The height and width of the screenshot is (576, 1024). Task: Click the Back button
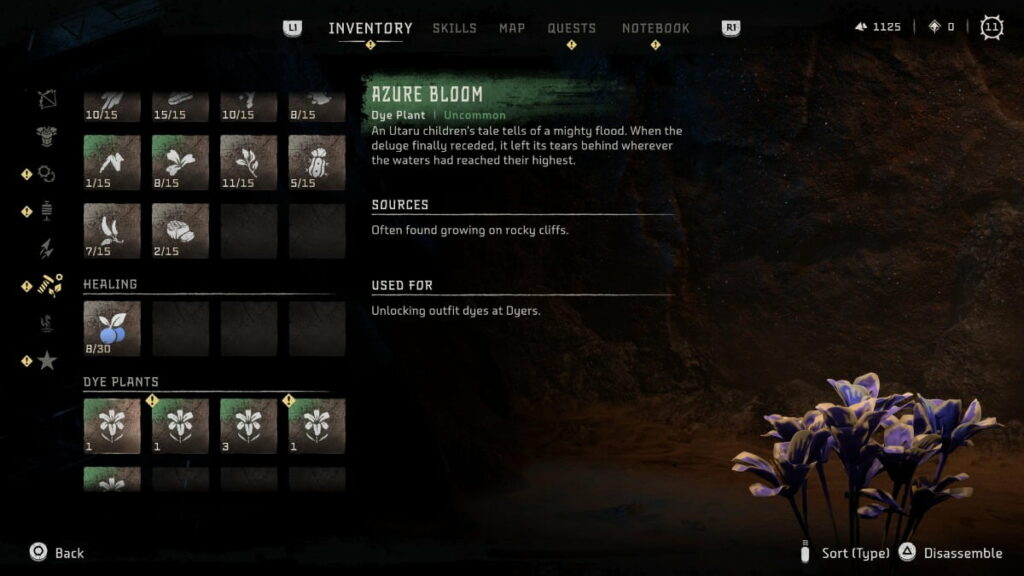click(57, 552)
